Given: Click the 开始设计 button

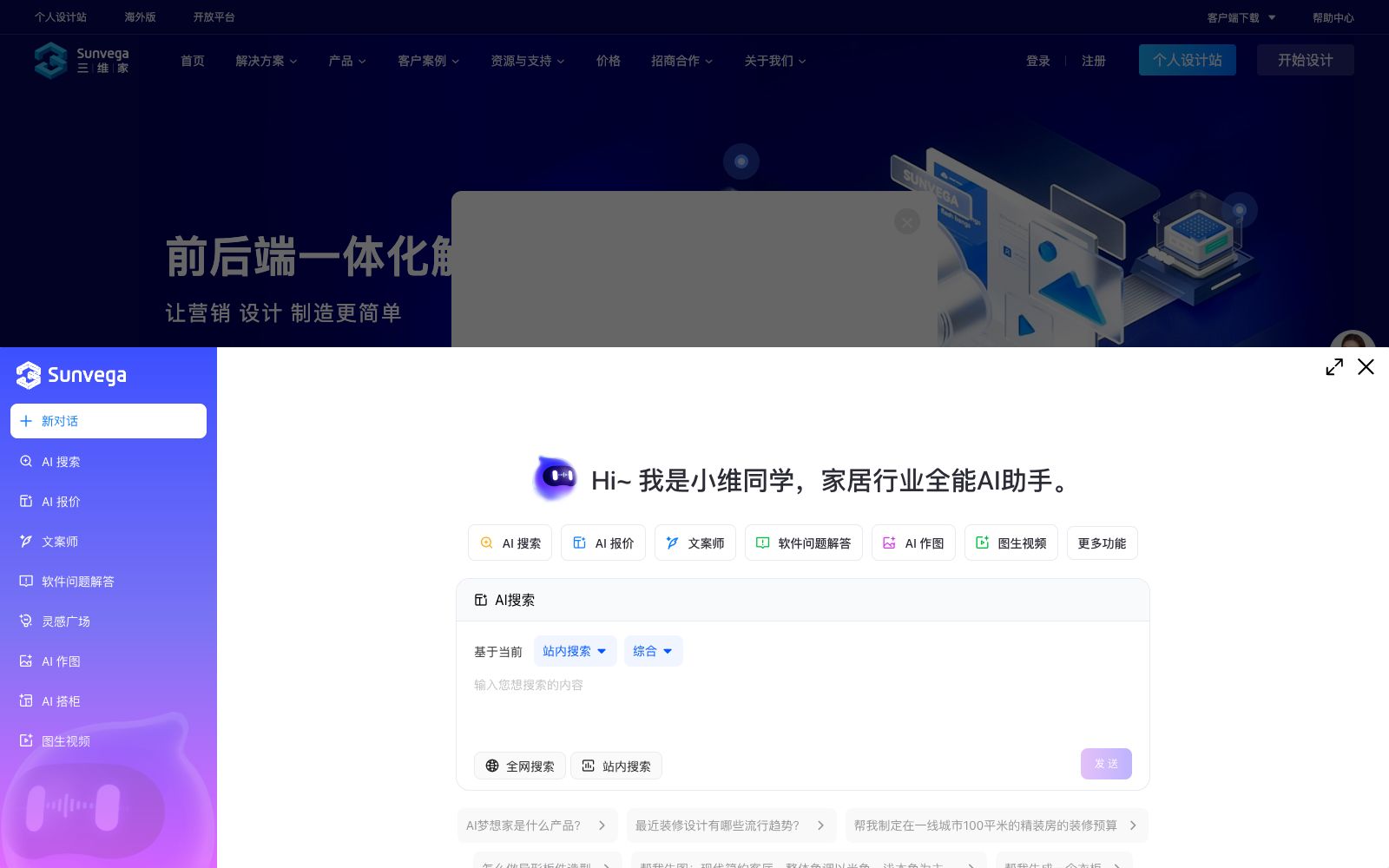Looking at the screenshot, I should (1306, 60).
